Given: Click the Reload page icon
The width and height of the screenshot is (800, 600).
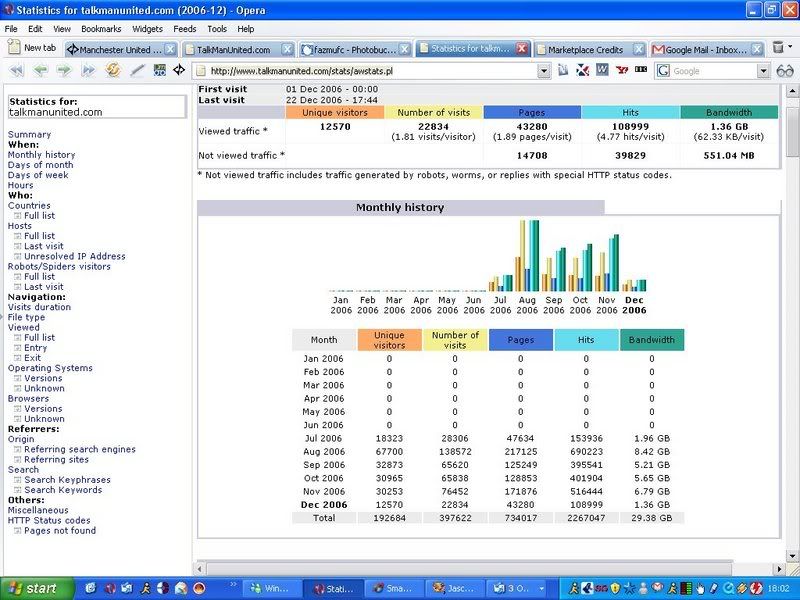Looking at the screenshot, I should 113,71.
